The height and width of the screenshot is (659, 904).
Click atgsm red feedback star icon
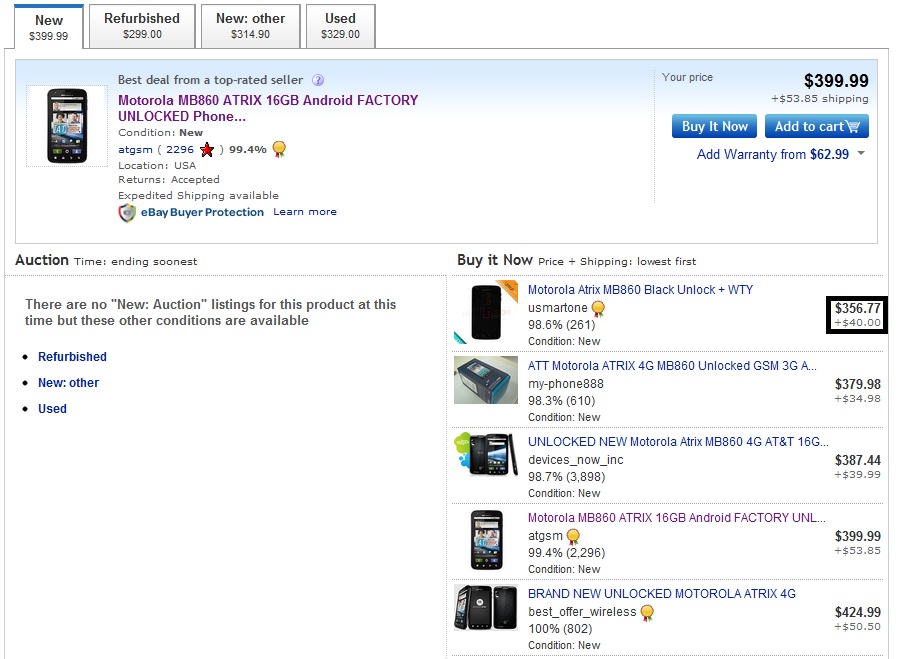pos(207,150)
